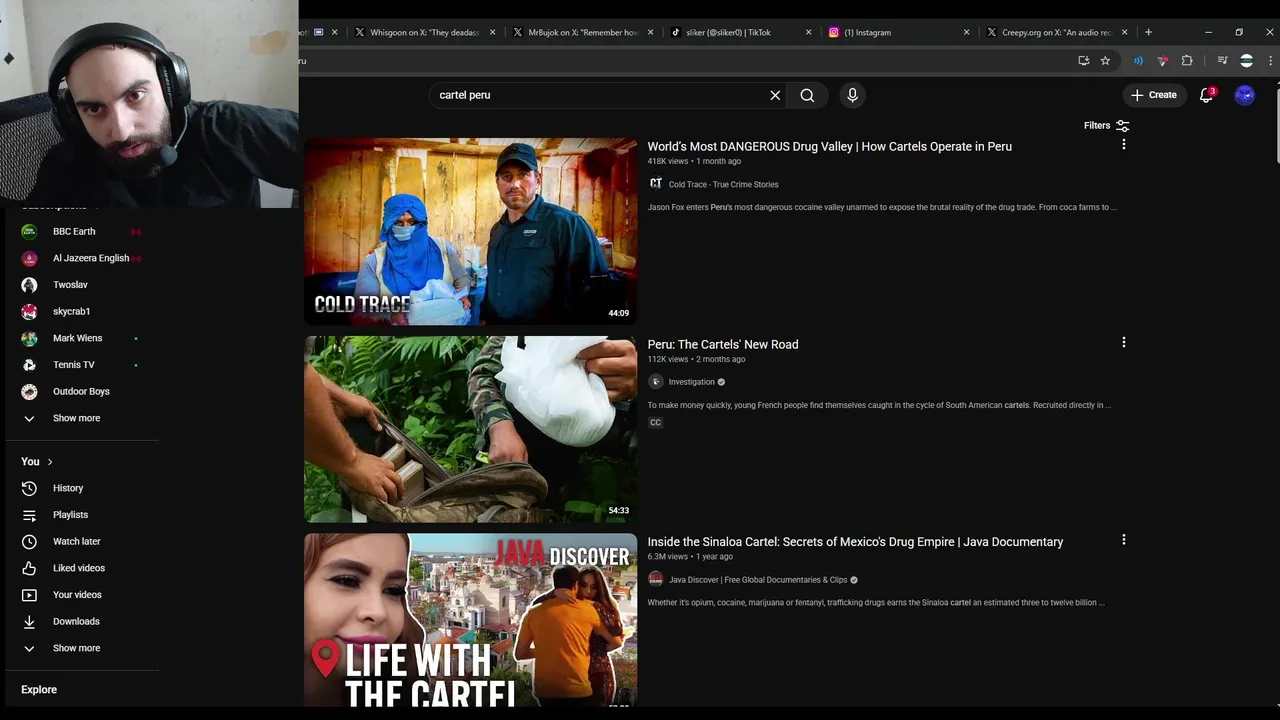The width and height of the screenshot is (1280, 720).
Task: Open more options for Sinaloa Cartel video
Action: point(1123,540)
